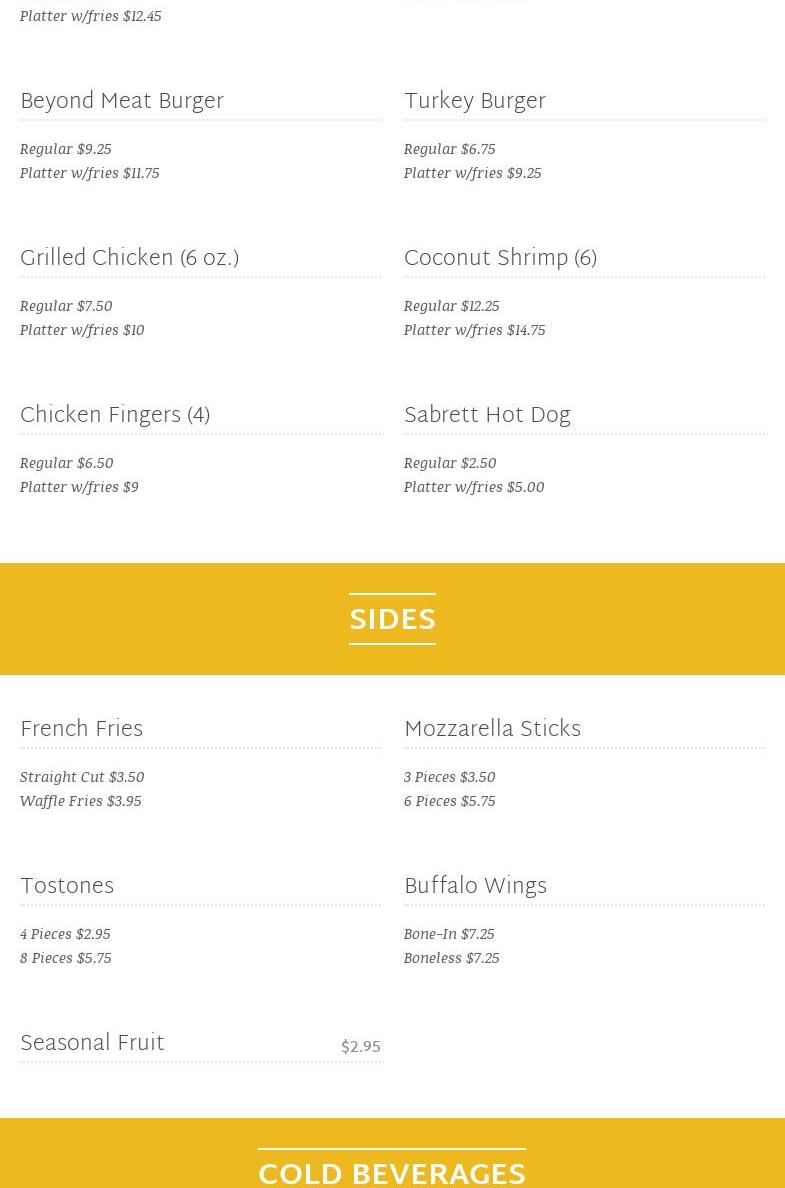This screenshot has width=785, height=1188.
Task: Select the Mozzarella Sticks item
Action: tap(492, 730)
